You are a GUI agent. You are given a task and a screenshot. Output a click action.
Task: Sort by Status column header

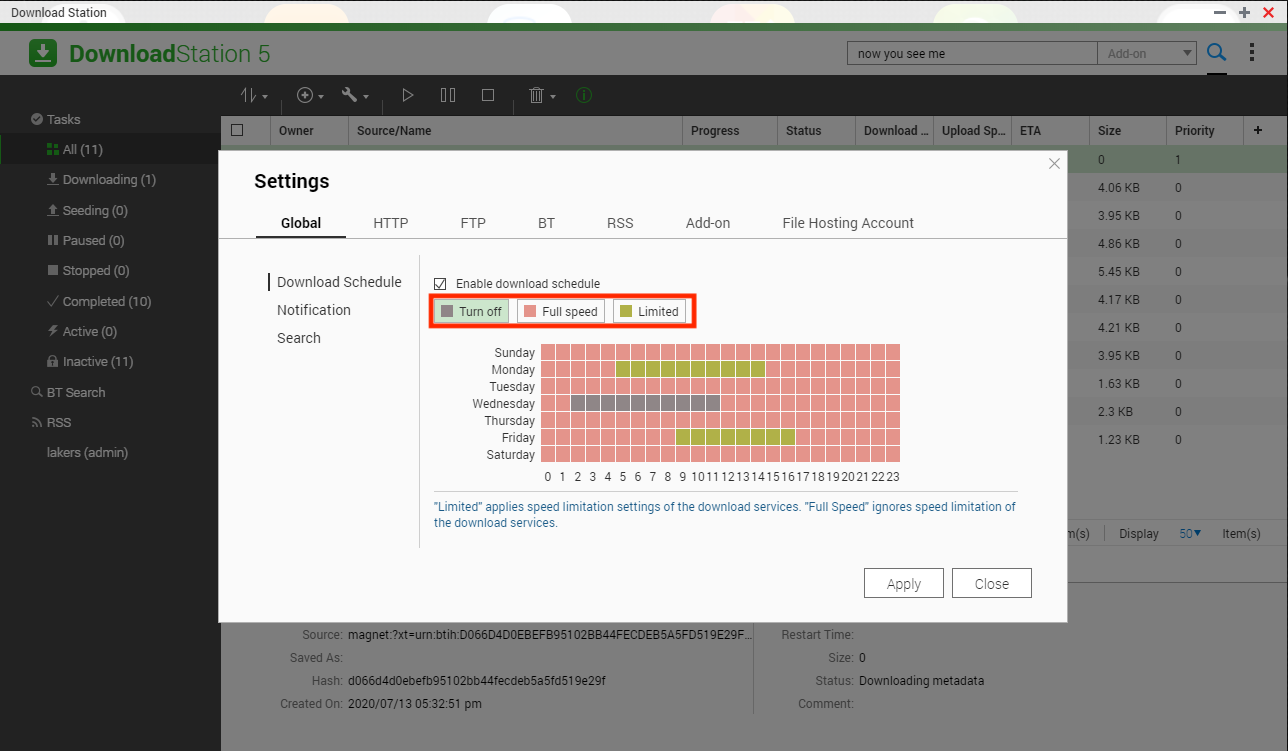(816, 131)
